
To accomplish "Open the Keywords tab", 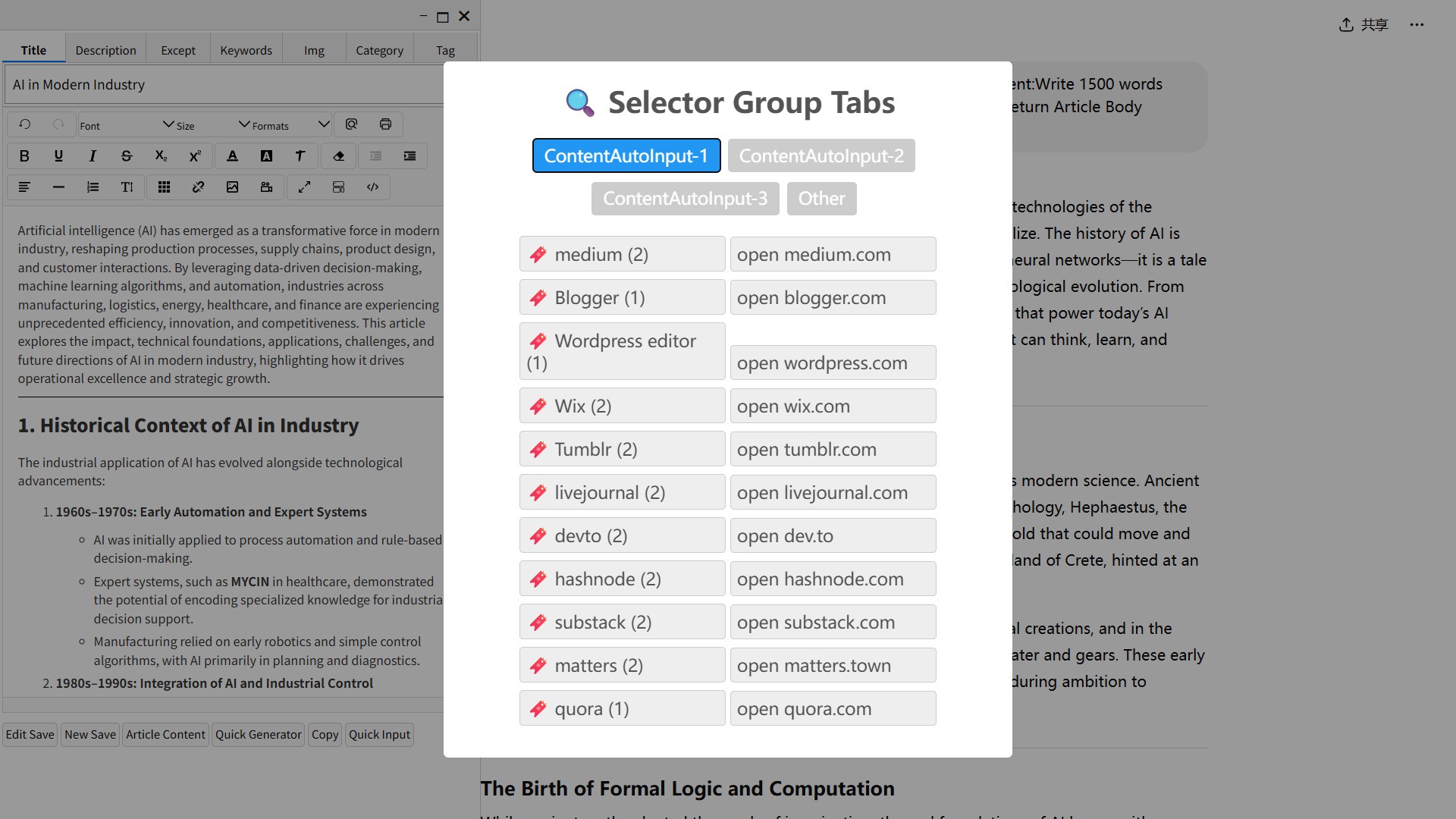I will tap(246, 51).
